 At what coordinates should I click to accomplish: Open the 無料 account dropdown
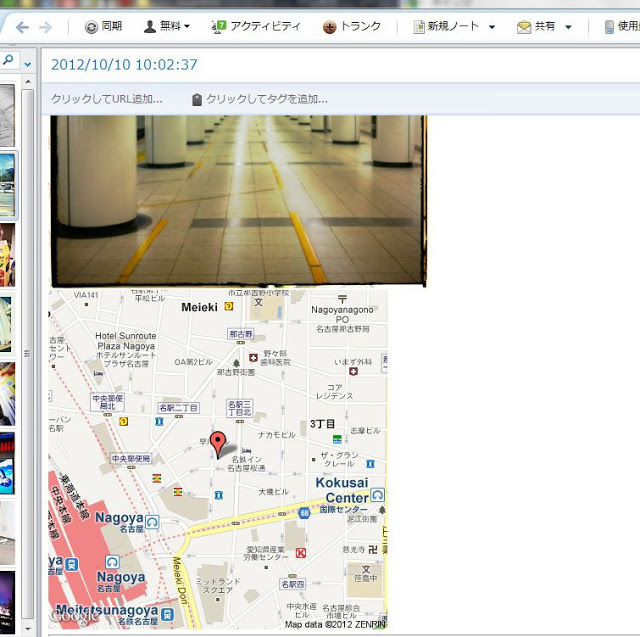click(167, 27)
